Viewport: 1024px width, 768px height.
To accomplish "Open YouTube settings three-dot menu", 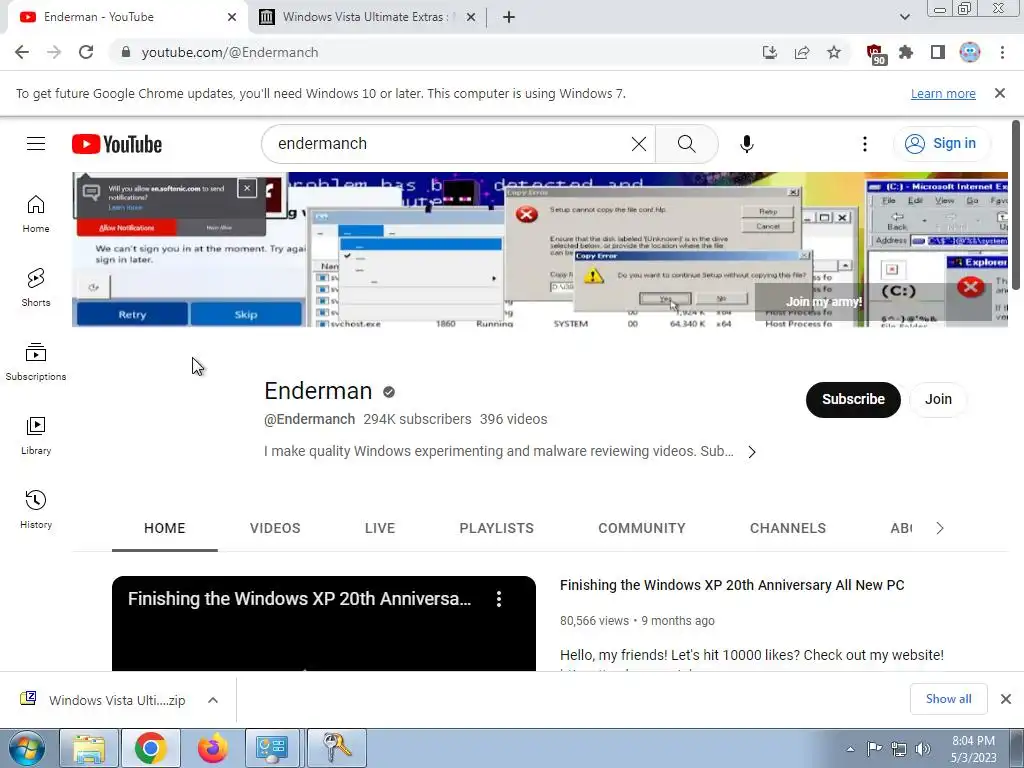I will [x=865, y=144].
